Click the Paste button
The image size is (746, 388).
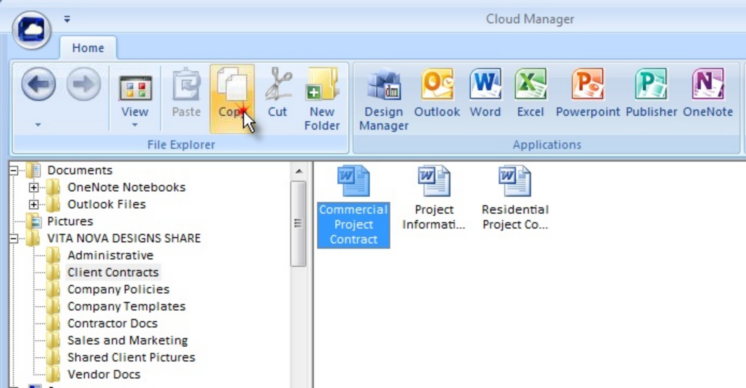pyautogui.click(x=186, y=94)
